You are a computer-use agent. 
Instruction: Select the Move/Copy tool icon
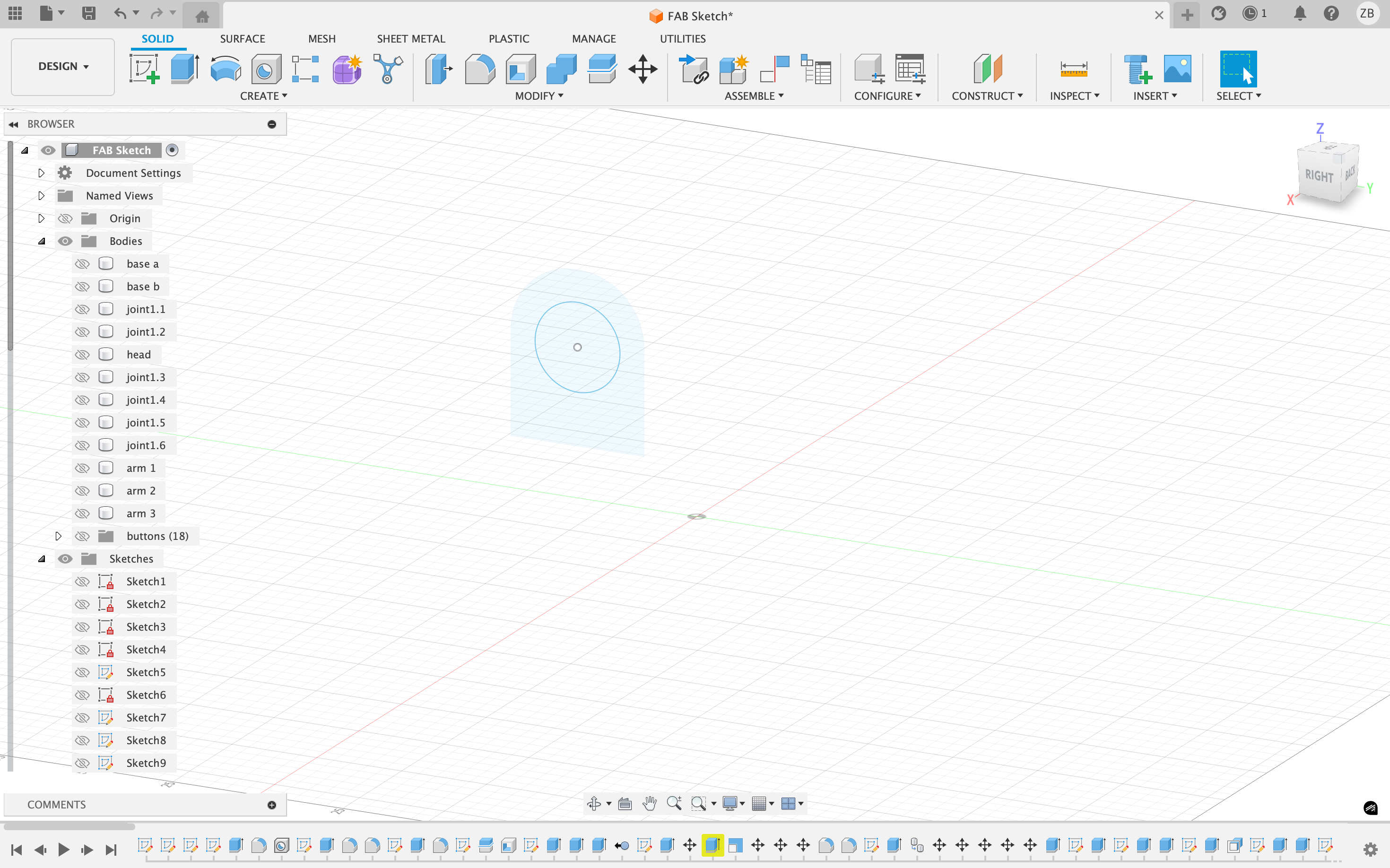point(643,69)
